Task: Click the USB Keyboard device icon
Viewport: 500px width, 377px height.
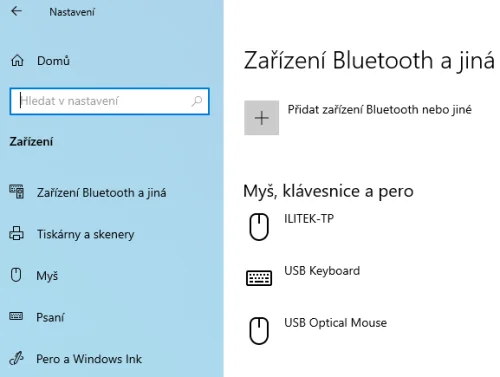Action: pos(259,278)
